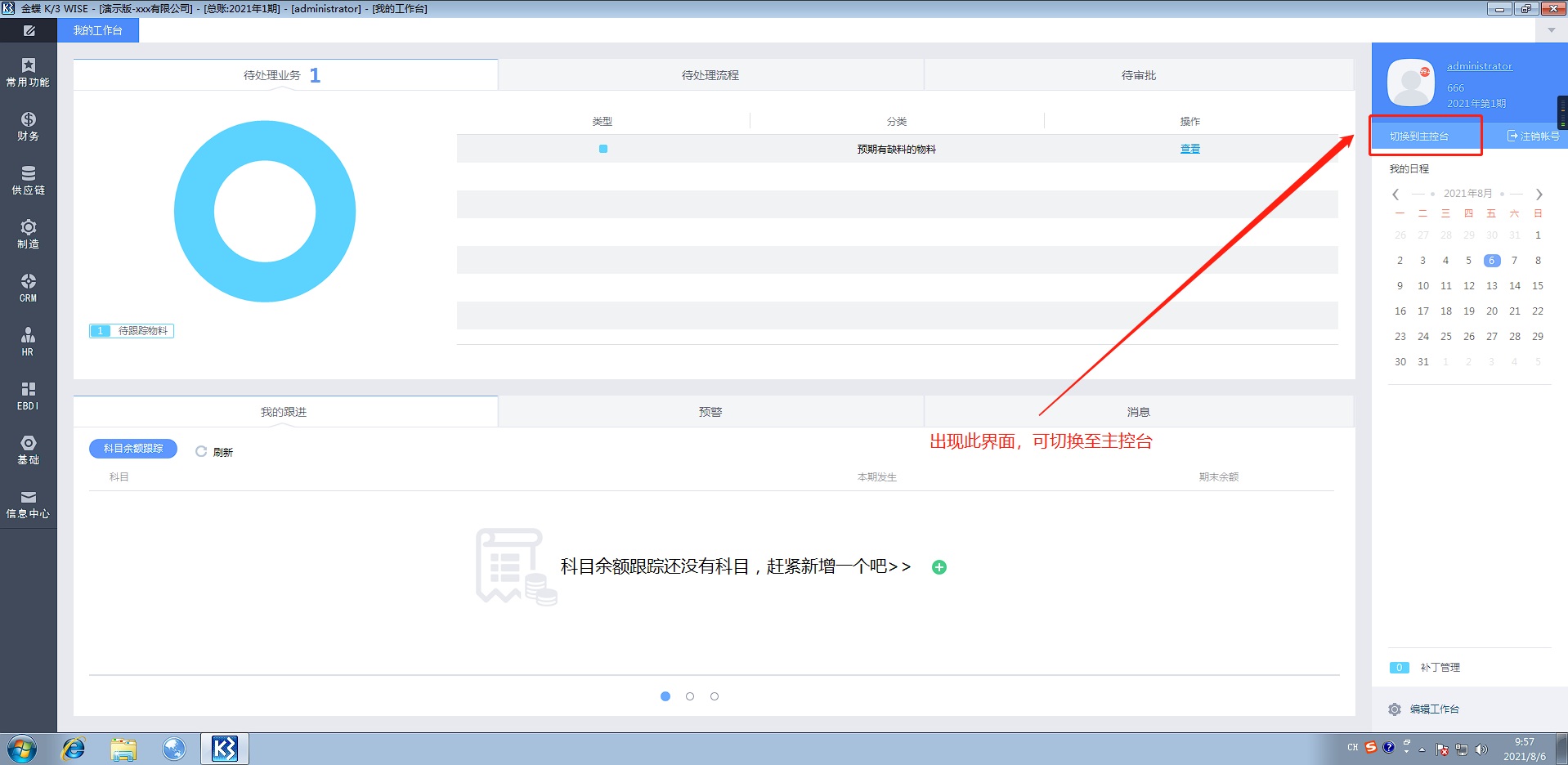This screenshot has width=1568, height=765.
Task: Click 编辑工作台 text
Action: click(x=1435, y=709)
